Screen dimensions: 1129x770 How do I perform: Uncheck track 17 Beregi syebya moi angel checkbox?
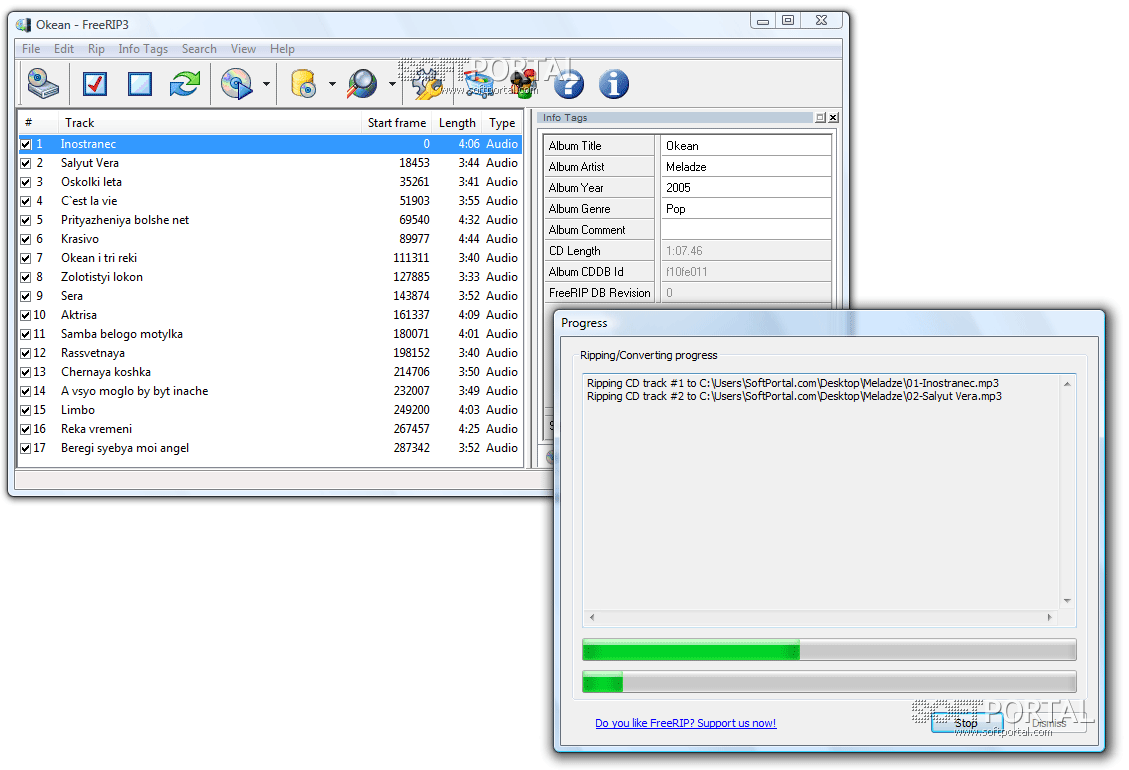(x=26, y=448)
